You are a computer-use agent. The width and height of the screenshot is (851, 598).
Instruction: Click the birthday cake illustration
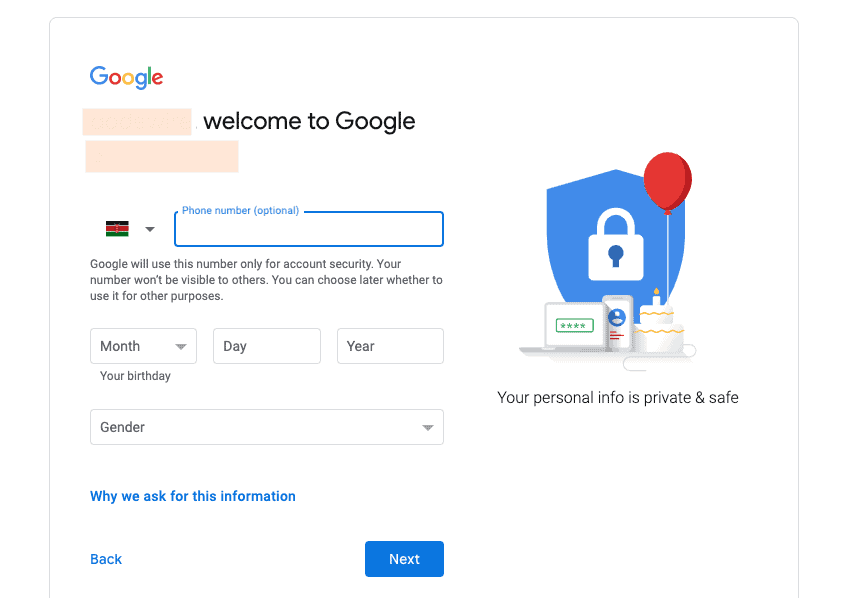659,325
